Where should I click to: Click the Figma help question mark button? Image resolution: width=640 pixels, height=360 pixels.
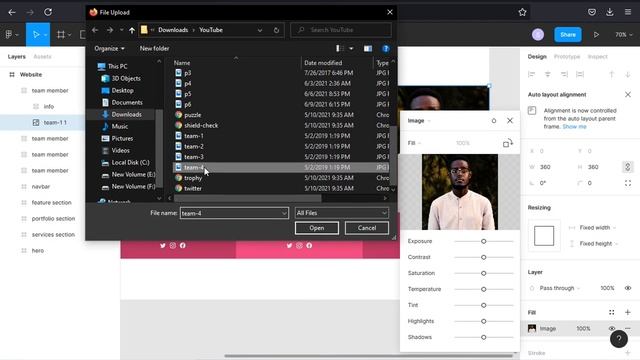[x=619, y=339]
